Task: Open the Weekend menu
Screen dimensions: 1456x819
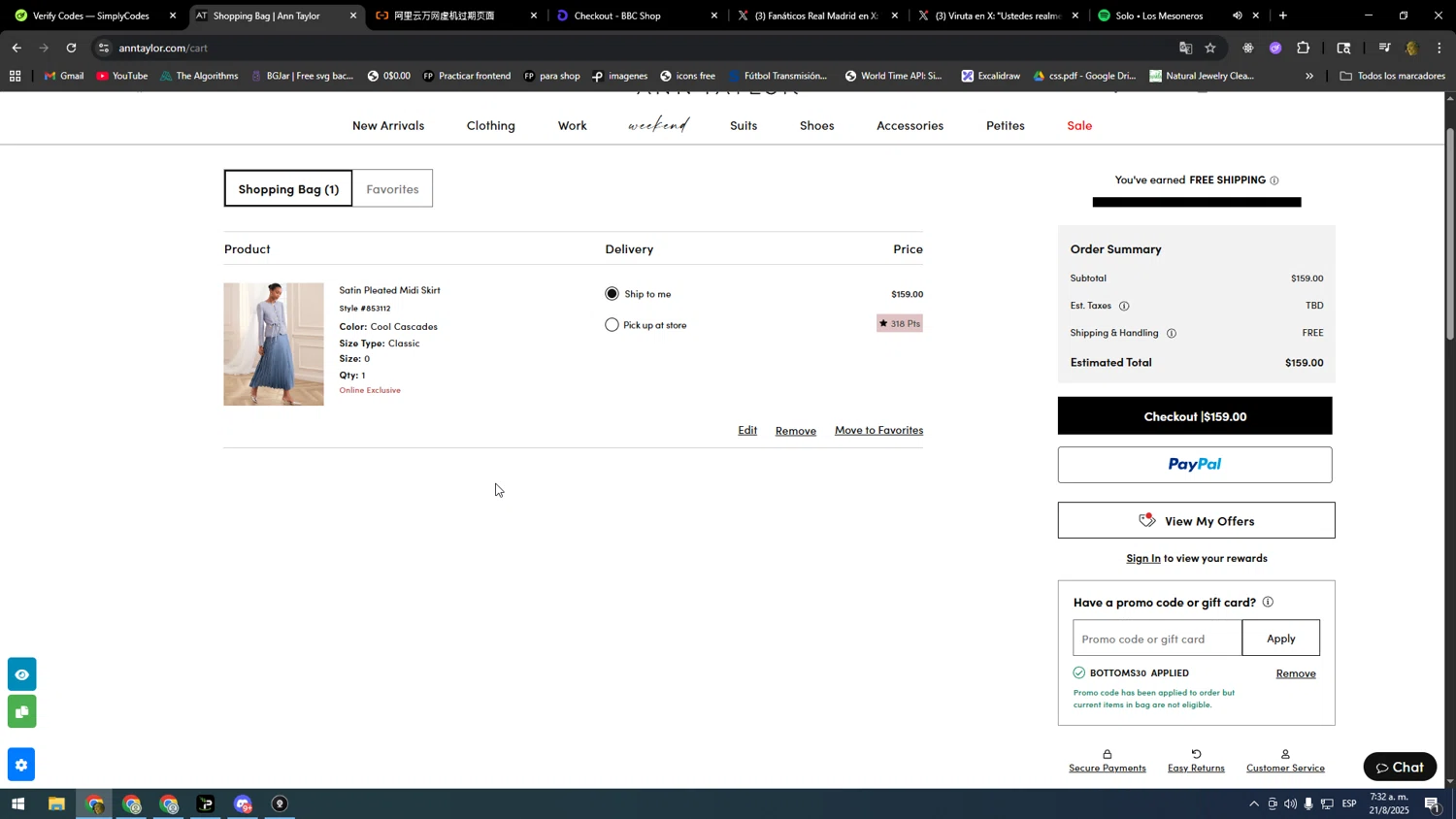Action: (659, 125)
